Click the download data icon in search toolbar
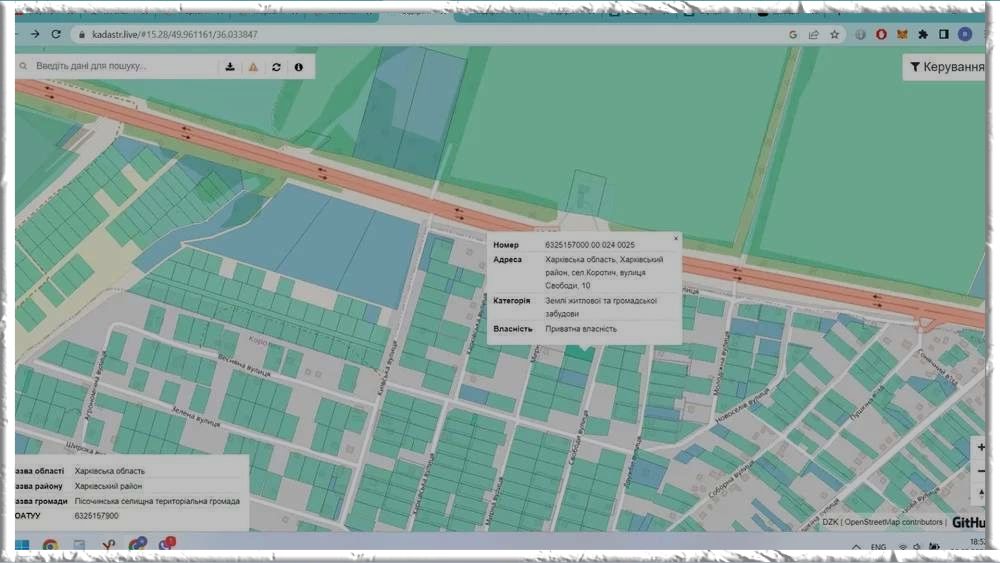Screen dimensions: 1000x563 pos(230,67)
